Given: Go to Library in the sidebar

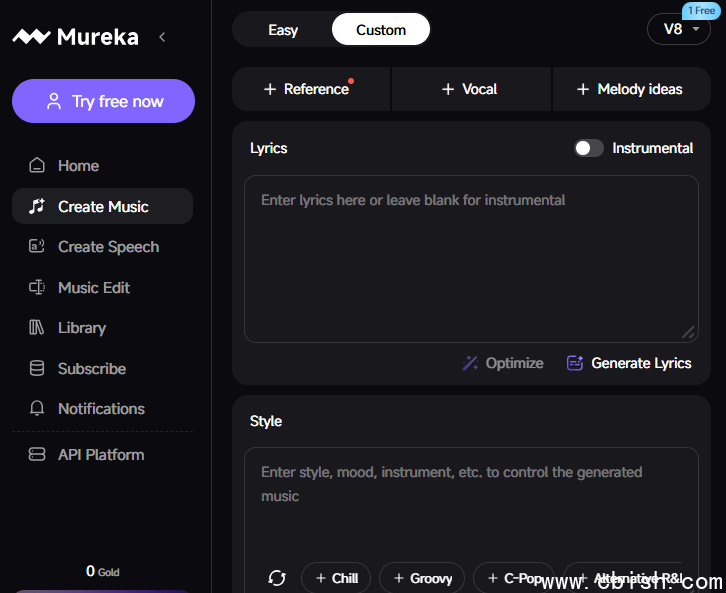Looking at the screenshot, I should point(81,328).
